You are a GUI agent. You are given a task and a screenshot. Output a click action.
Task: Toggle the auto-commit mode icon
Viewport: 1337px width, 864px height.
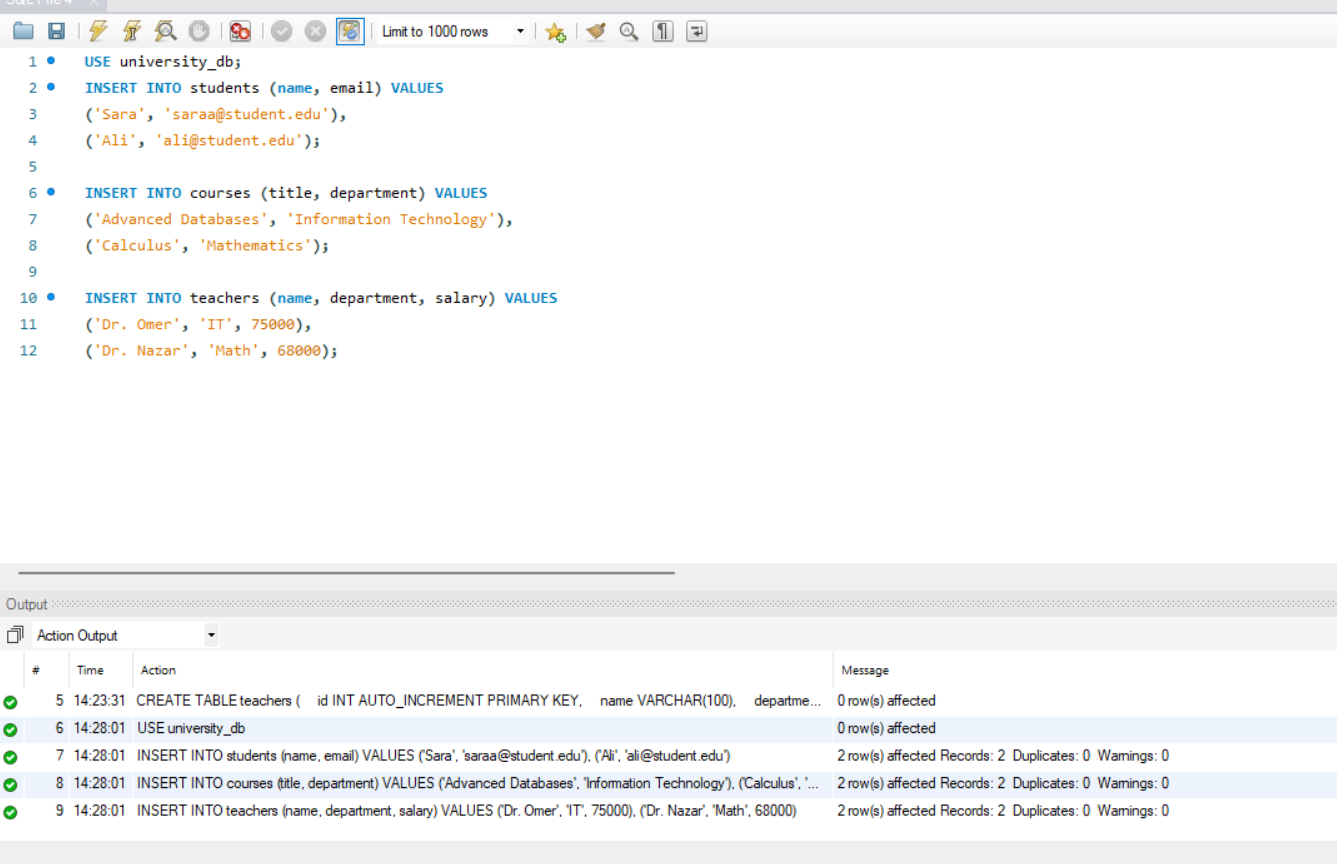tap(350, 31)
